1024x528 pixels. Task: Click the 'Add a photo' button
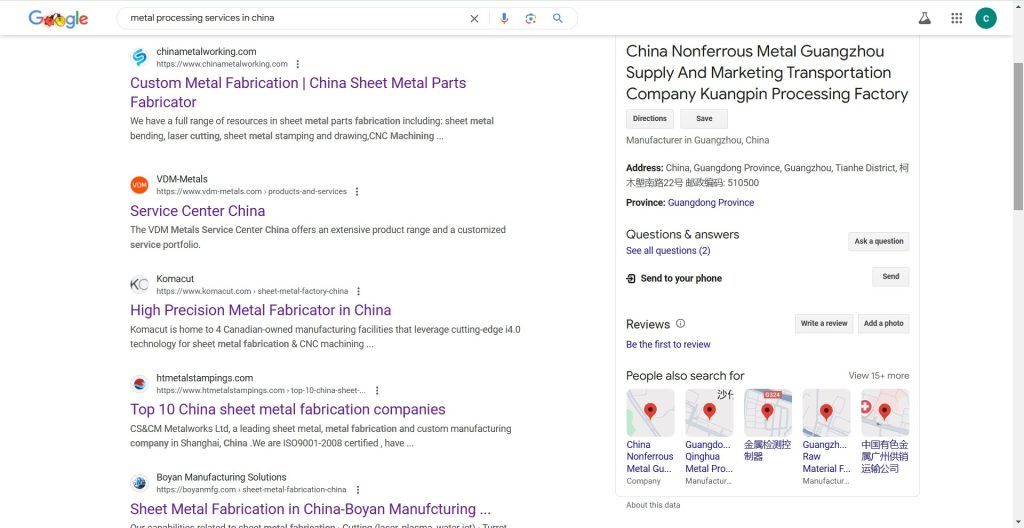(x=884, y=323)
